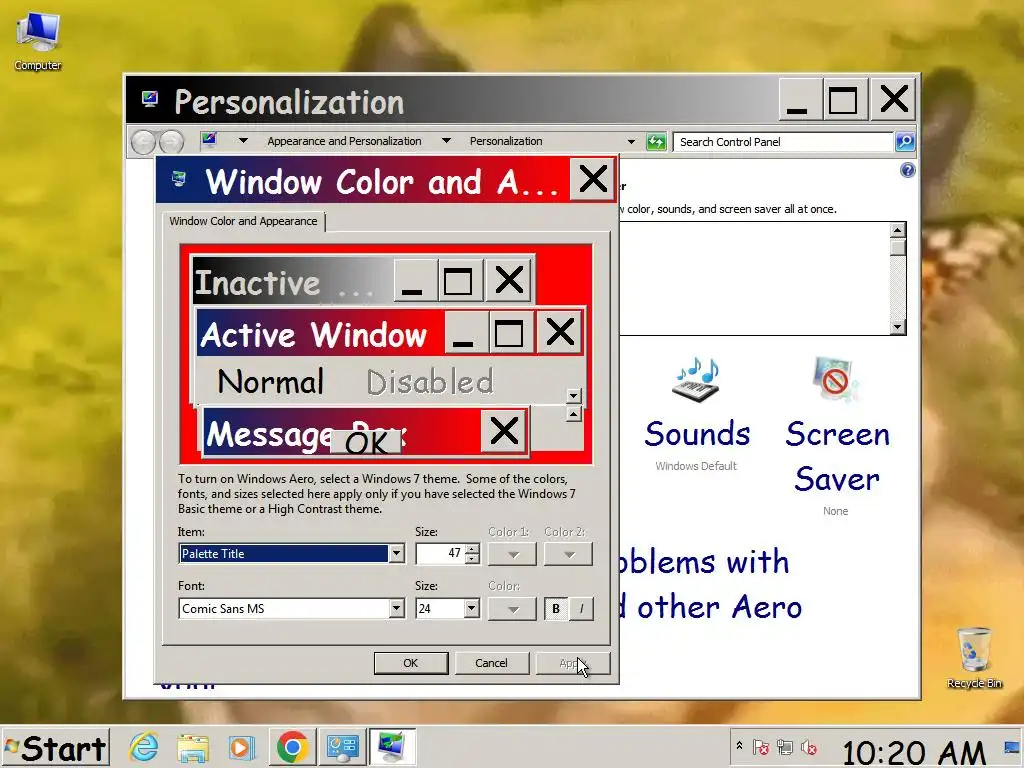Select the Window Color and Appearance tab
Image resolution: width=1024 pixels, height=768 pixels.
tap(243, 221)
